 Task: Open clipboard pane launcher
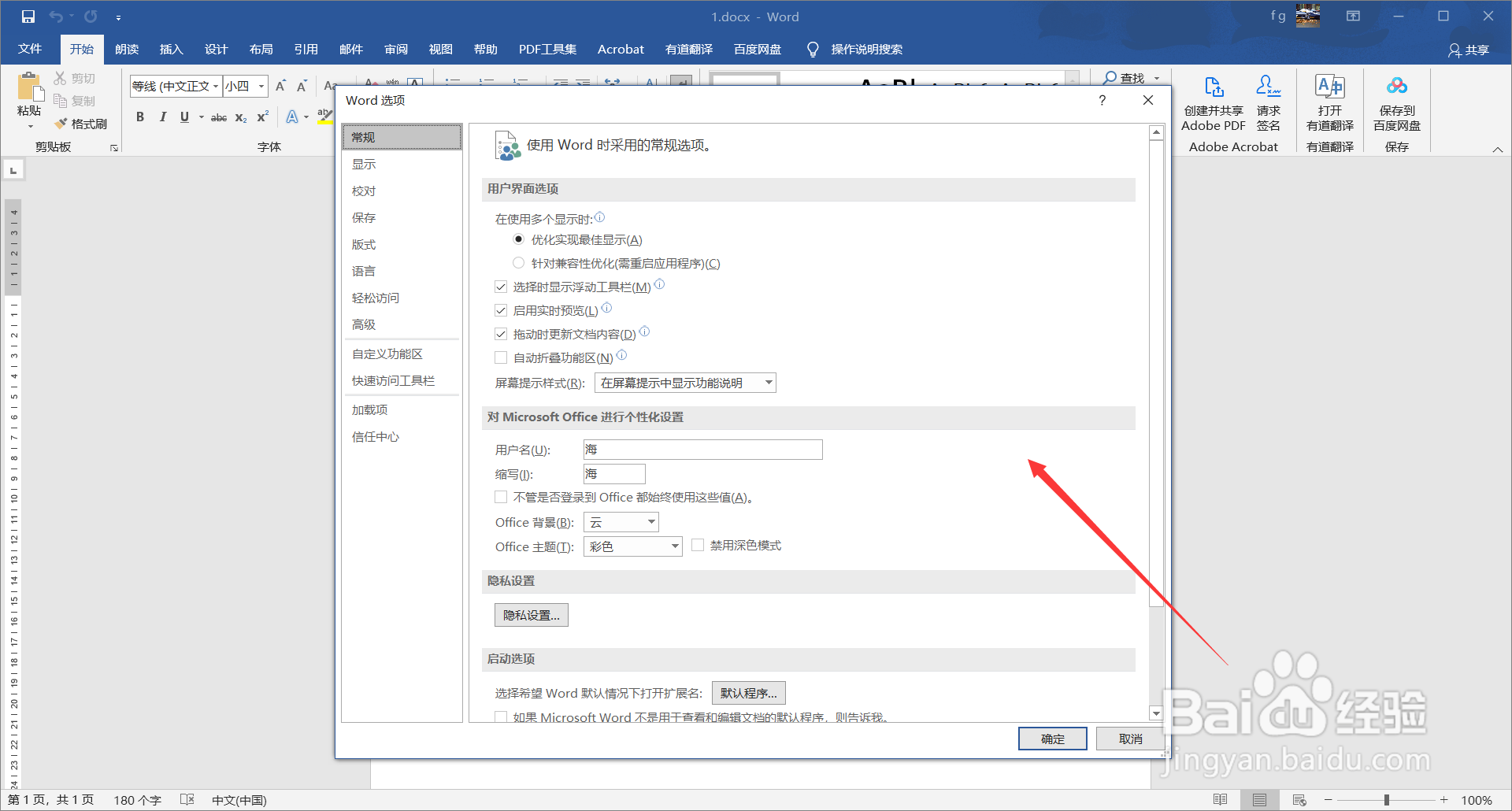point(114,147)
